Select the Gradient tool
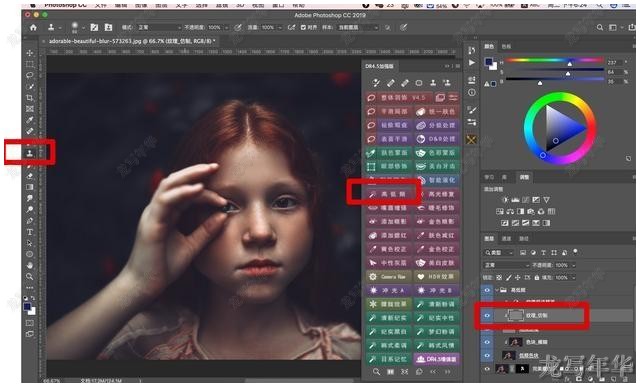This screenshot has height=387, width=640. click(x=30, y=187)
